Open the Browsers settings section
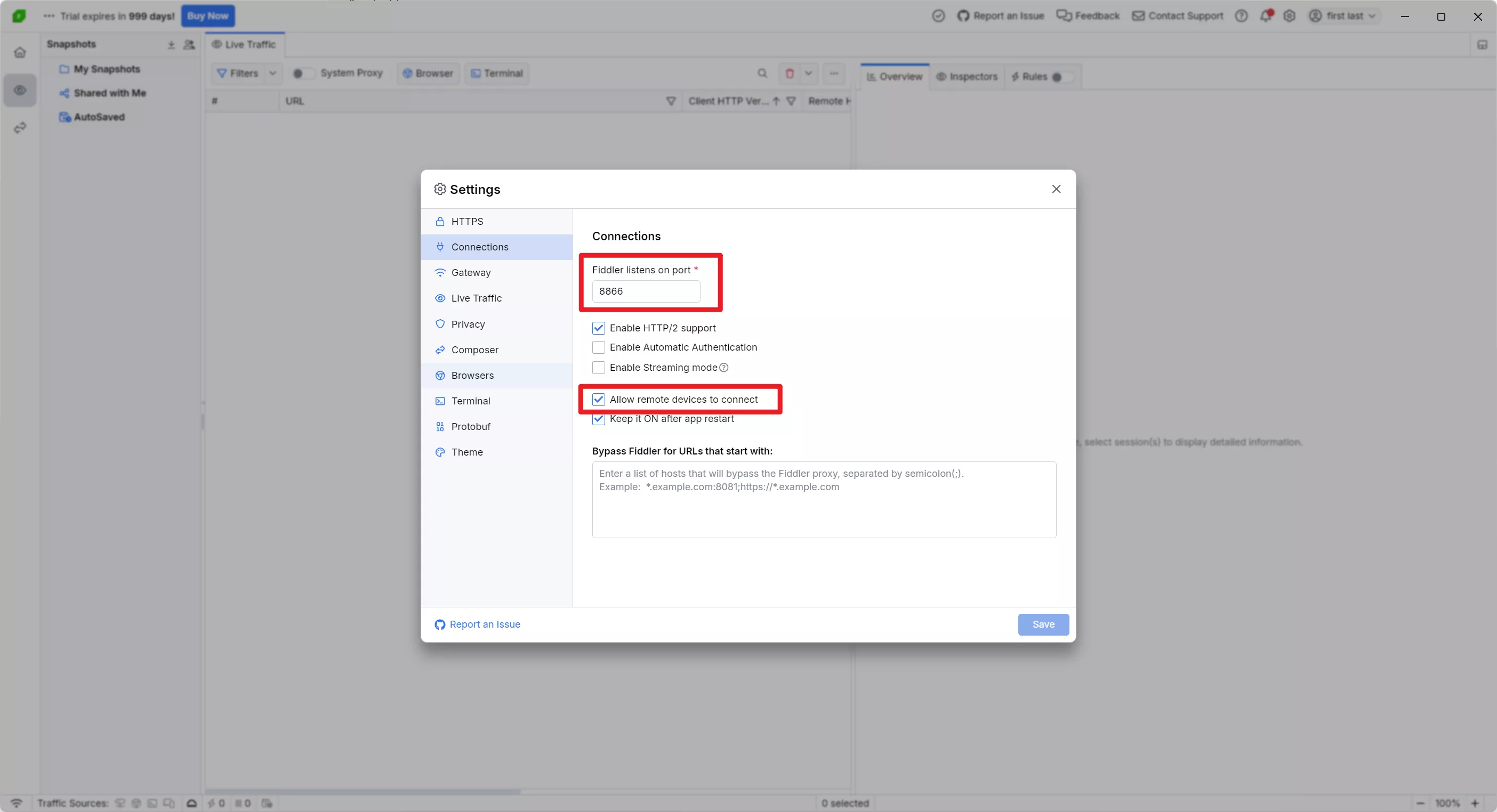The height and width of the screenshot is (812, 1497). pos(497,375)
